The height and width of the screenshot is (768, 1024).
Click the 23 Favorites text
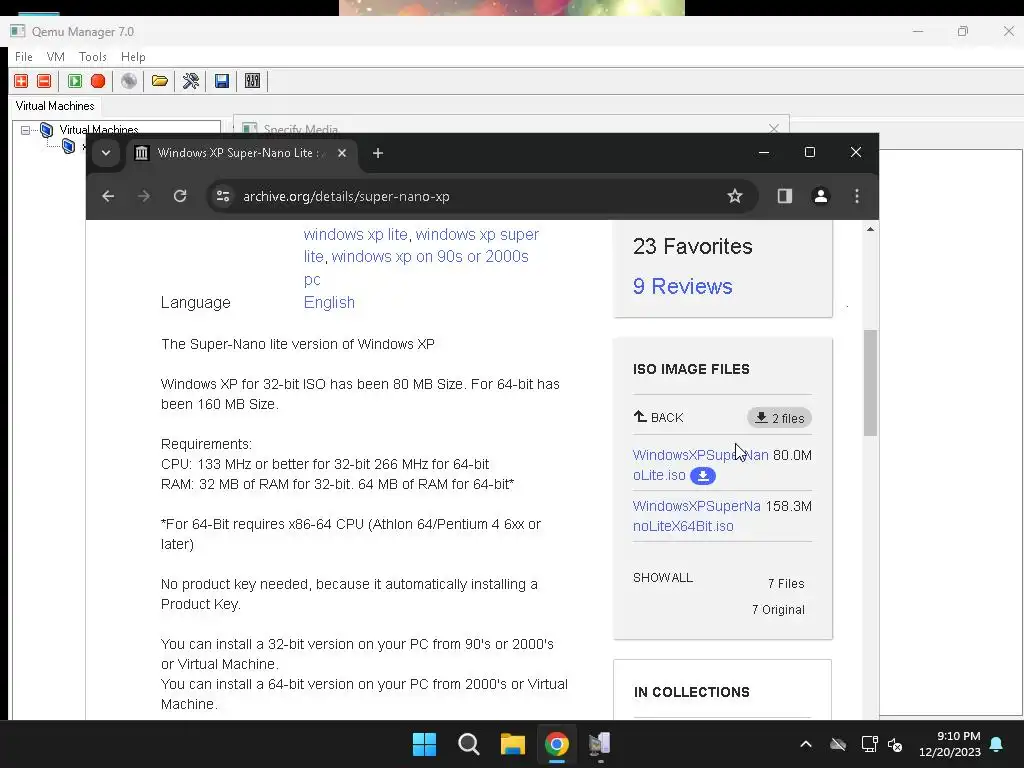click(x=692, y=246)
